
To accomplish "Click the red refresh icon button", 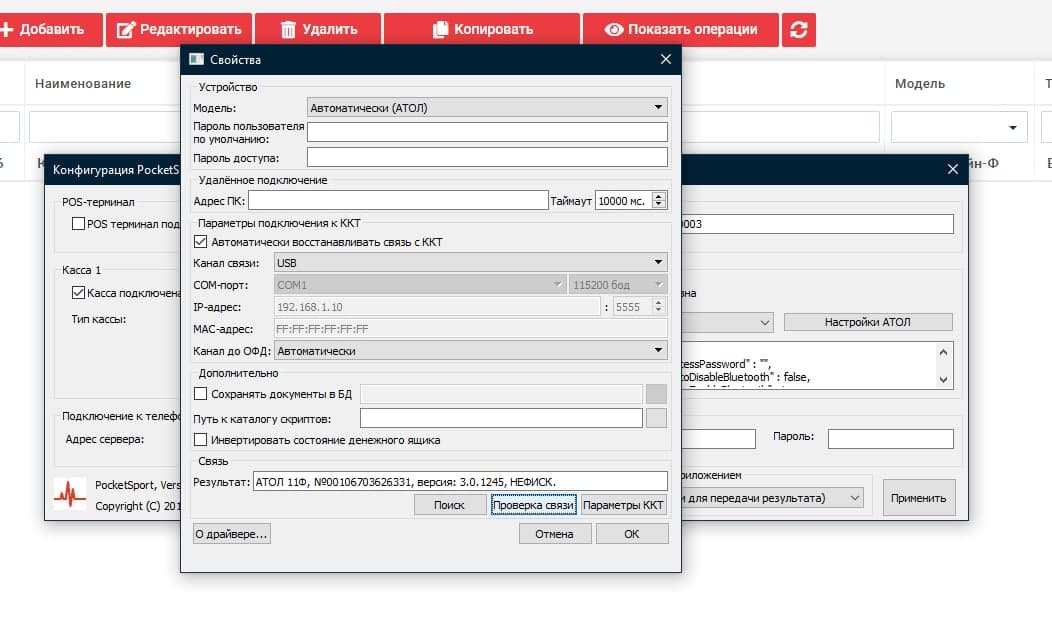I will point(798,29).
